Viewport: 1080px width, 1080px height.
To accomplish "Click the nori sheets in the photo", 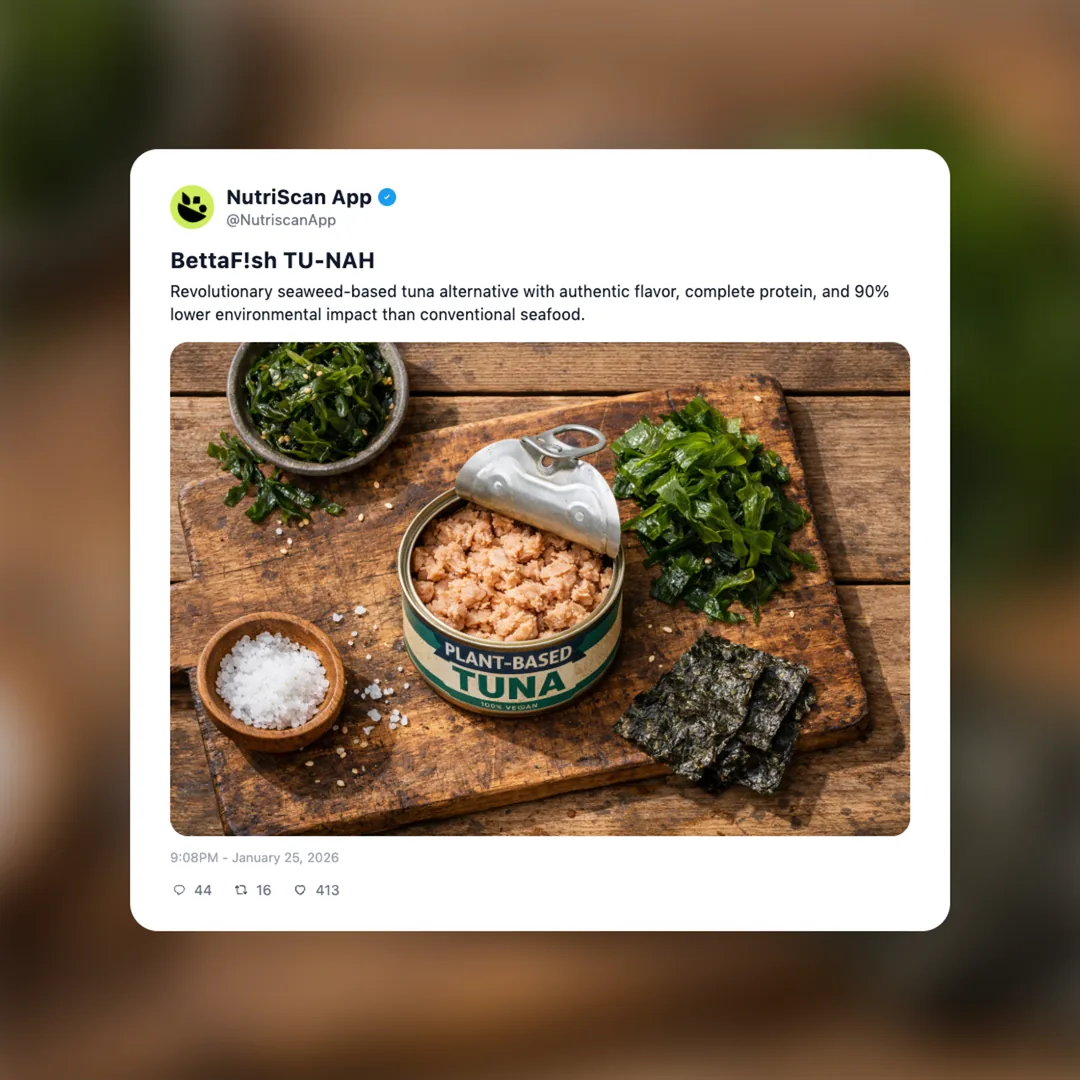I will point(716,714).
